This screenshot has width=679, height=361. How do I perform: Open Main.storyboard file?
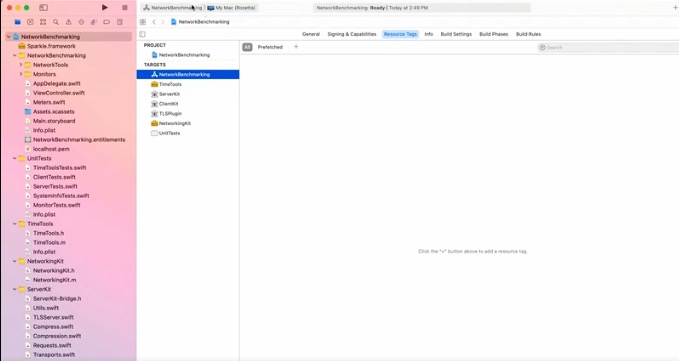[50, 121]
